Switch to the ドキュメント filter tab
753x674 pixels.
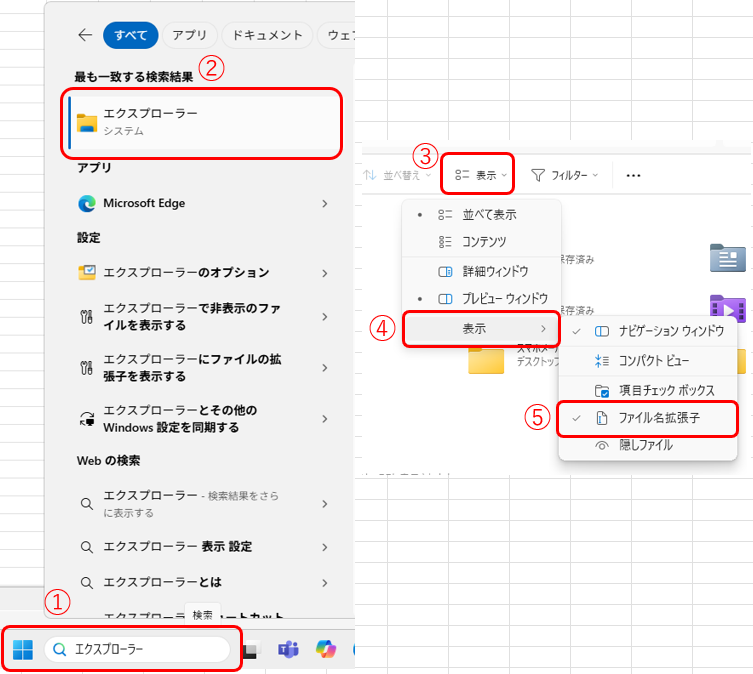point(267,35)
